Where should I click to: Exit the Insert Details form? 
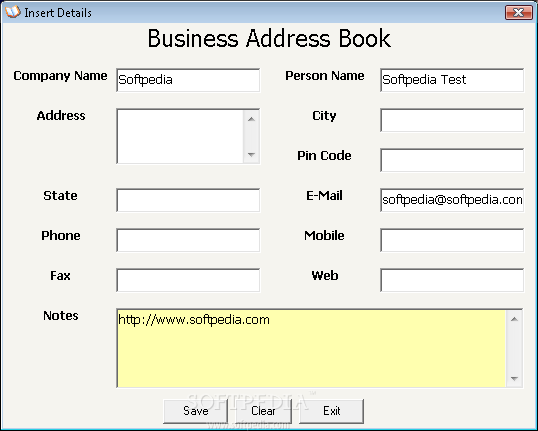[x=331, y=411]
